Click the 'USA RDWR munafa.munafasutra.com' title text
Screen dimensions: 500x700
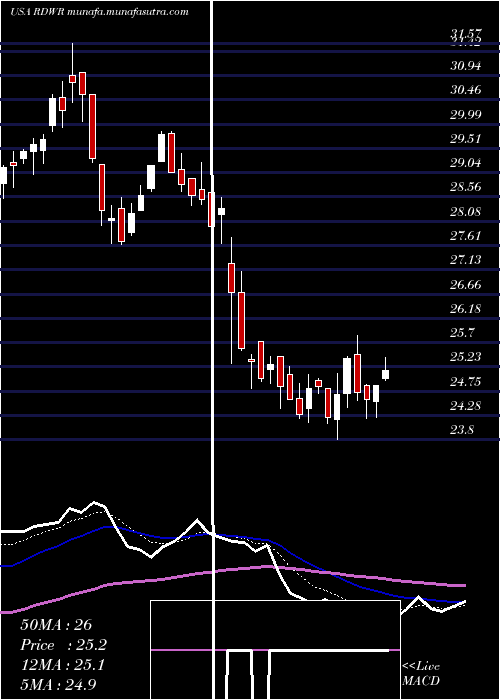click(99, 12)
